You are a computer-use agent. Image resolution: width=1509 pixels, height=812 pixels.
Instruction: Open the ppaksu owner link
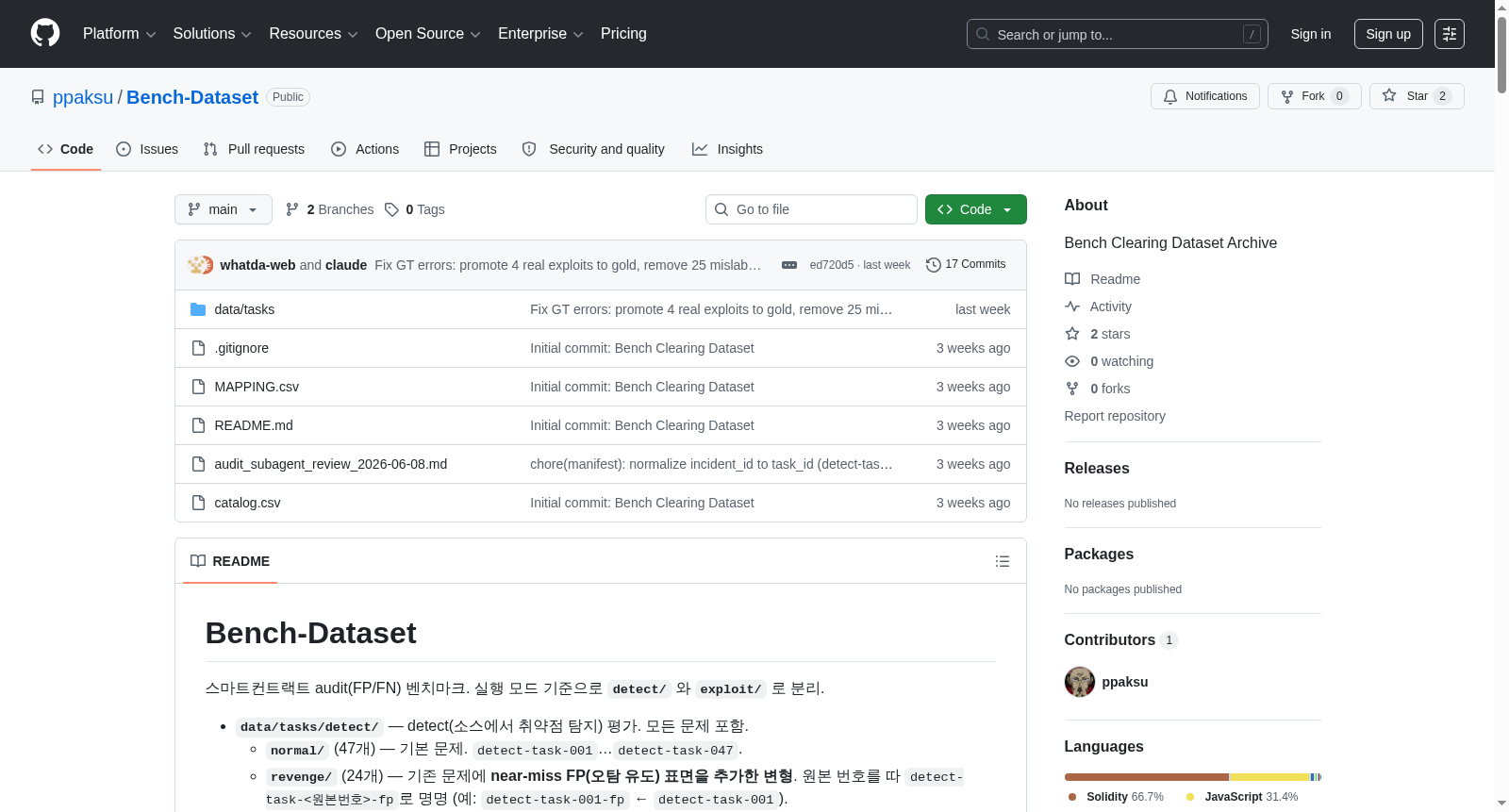point(83,97)
